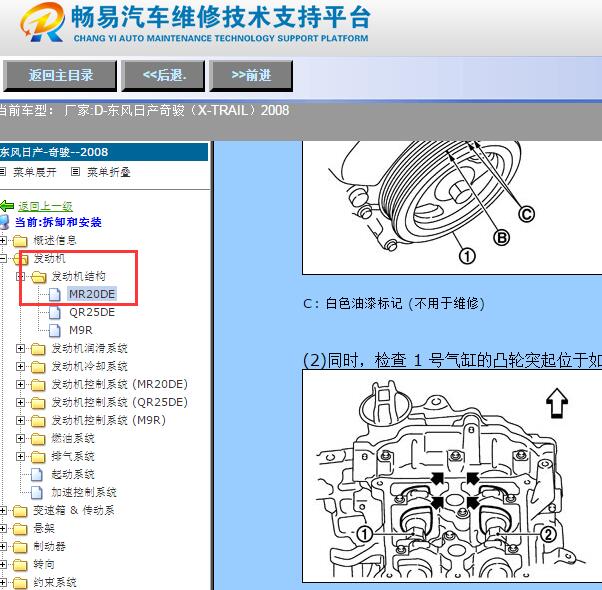
Task: Click 发动机控制系统 (M9R) folder icon
Action: click(x=38, y=421)
